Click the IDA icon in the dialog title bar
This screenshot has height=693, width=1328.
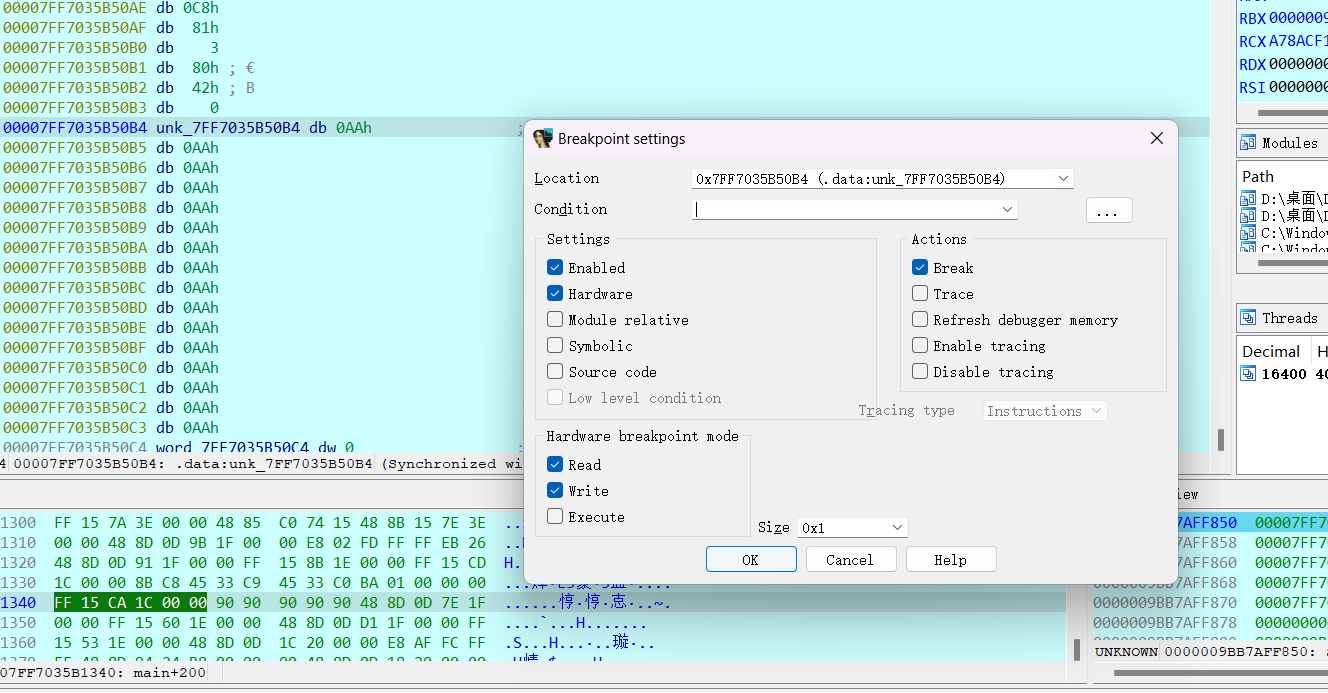(x=543, y=139)
